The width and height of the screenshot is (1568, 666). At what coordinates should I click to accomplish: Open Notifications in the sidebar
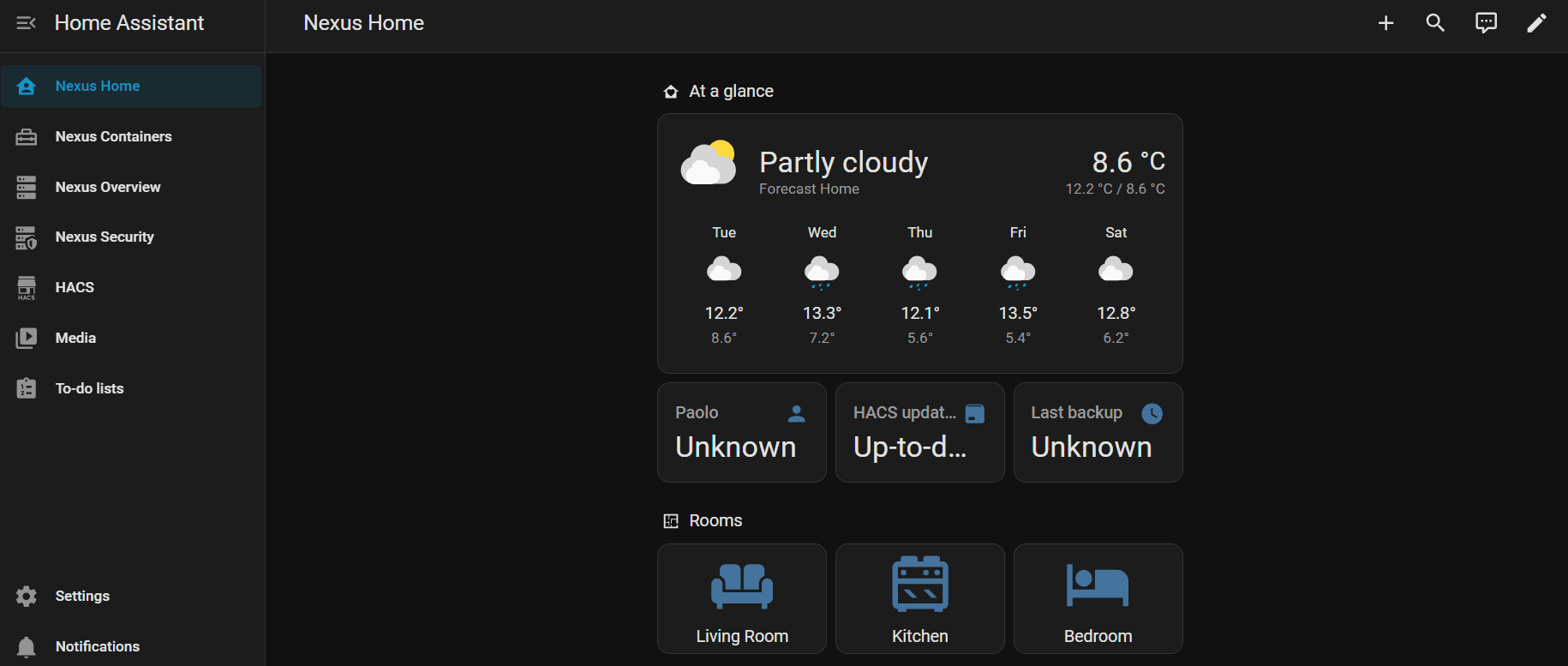(131, 646)
